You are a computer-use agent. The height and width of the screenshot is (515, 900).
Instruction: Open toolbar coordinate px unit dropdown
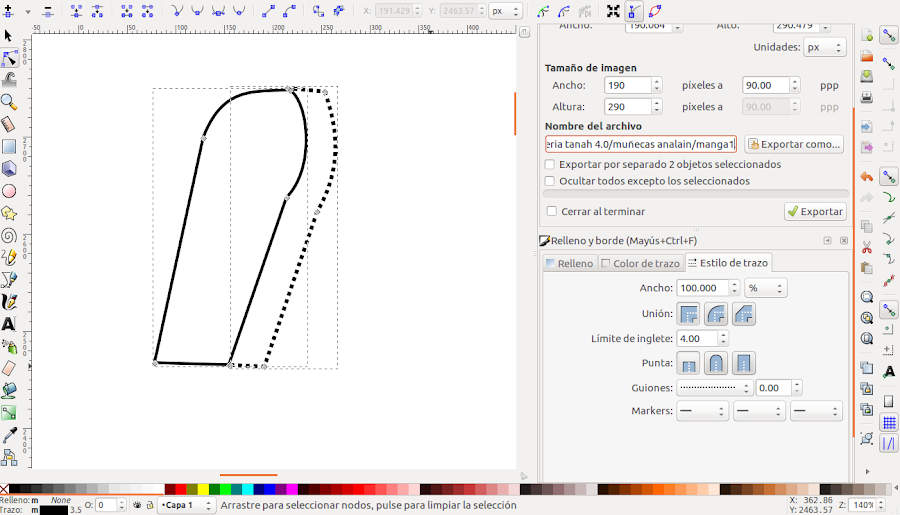pos(506,11)
